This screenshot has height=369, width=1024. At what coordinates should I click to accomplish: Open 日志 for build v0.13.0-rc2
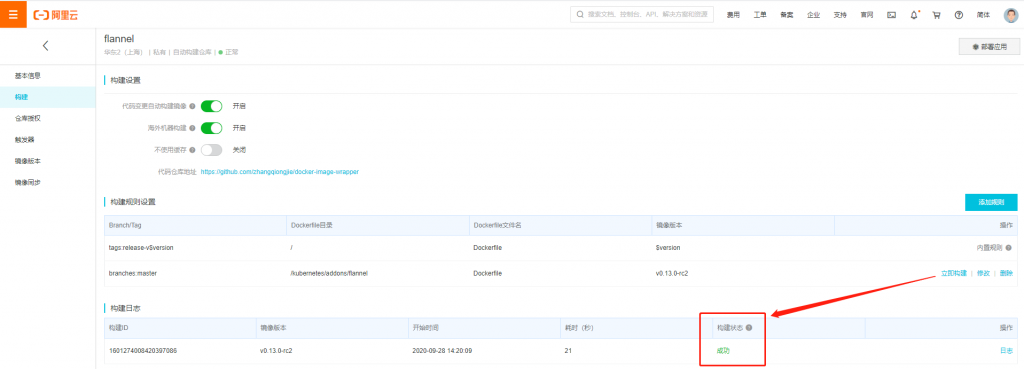[x=1006, y=351]
